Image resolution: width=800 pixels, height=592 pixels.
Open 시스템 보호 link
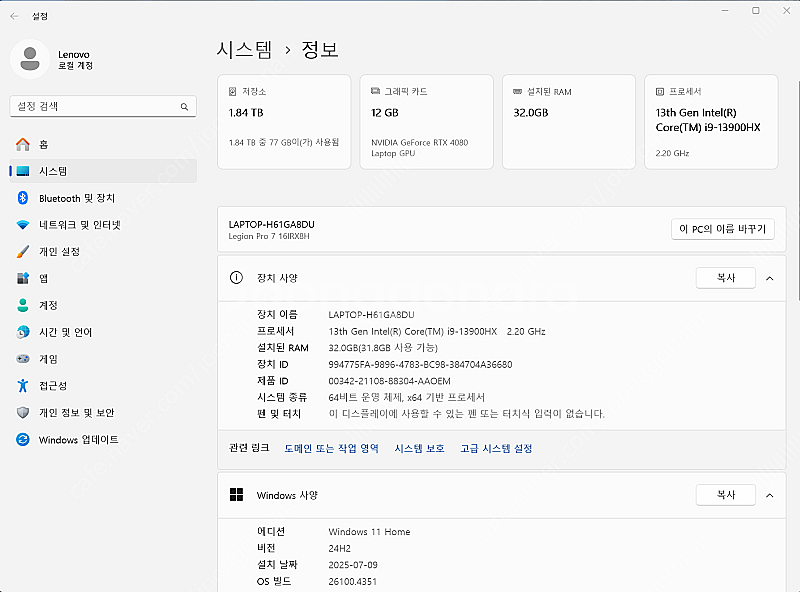pos(419,448)
